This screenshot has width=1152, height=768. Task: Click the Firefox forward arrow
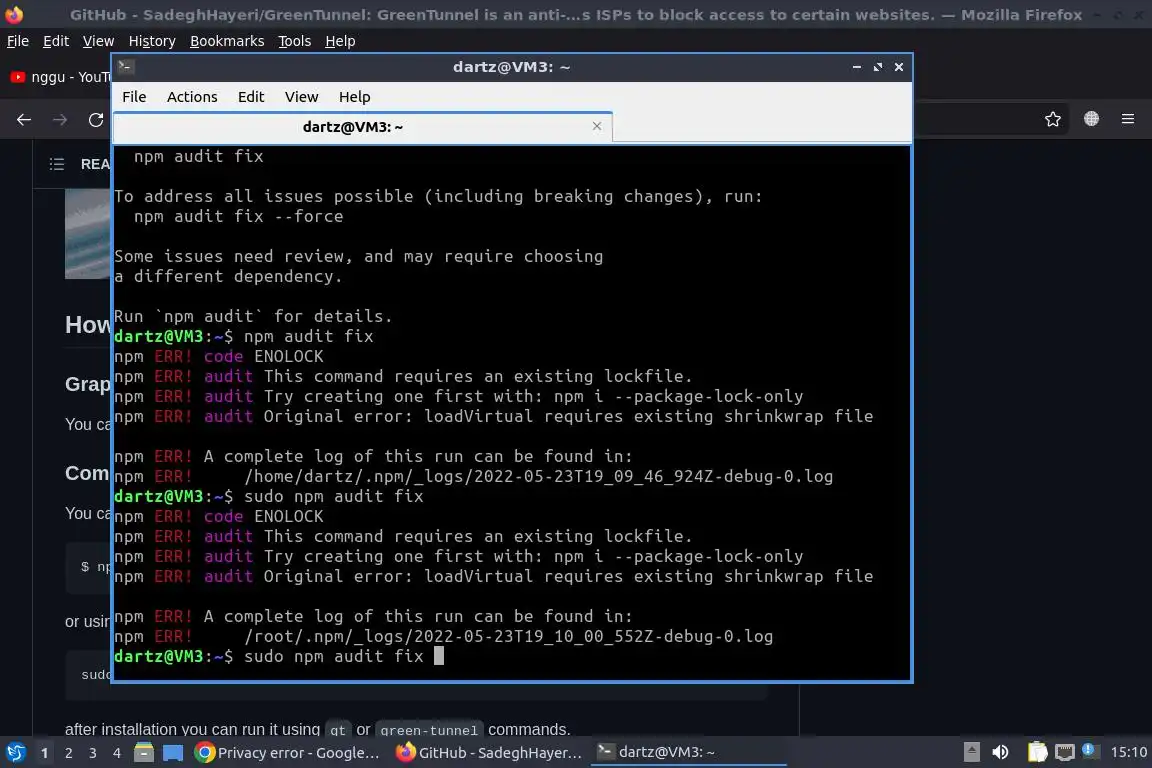pos(60,120)
